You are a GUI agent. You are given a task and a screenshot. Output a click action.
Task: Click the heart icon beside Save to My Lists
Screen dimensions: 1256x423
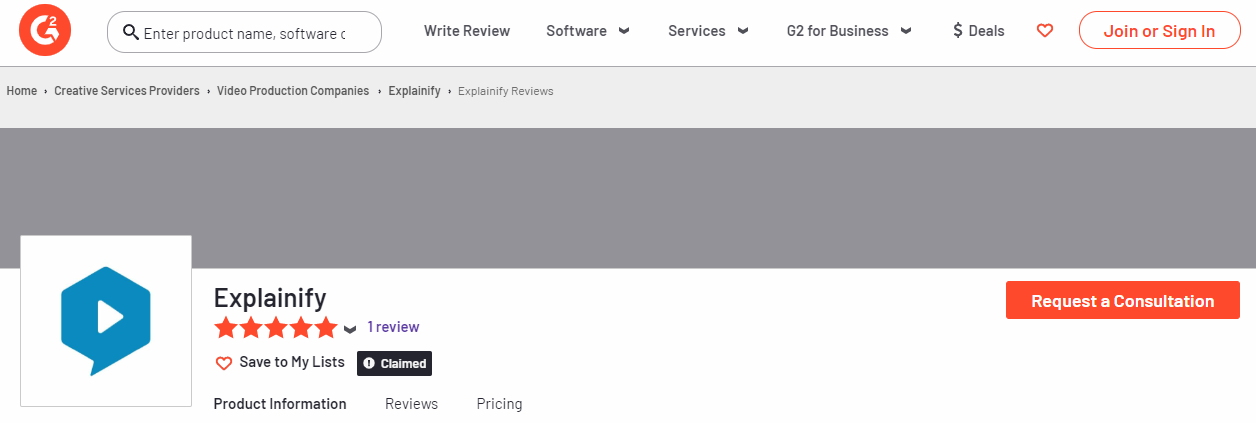coord(224,363)
